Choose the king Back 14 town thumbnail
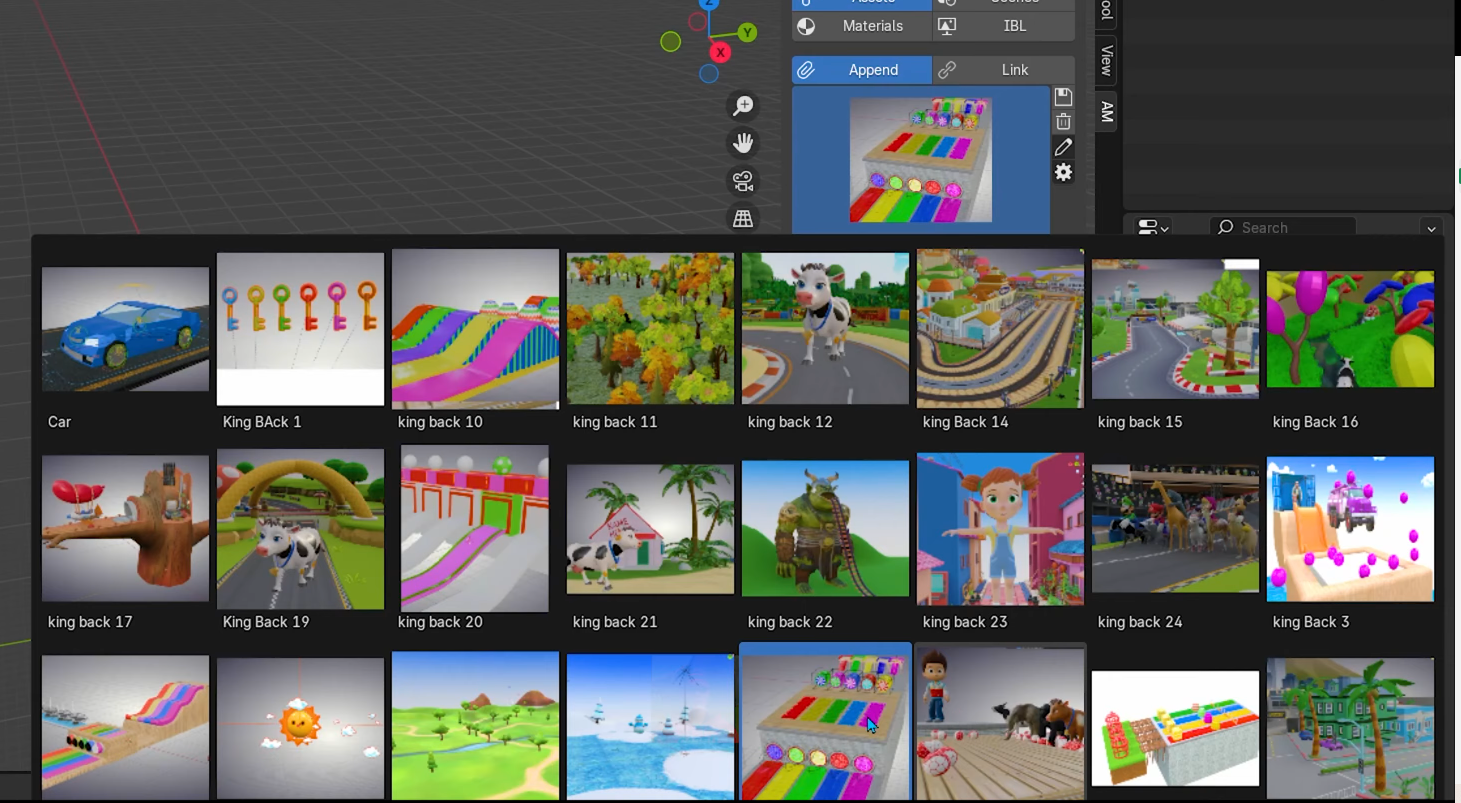 (x=1000, y=329)
